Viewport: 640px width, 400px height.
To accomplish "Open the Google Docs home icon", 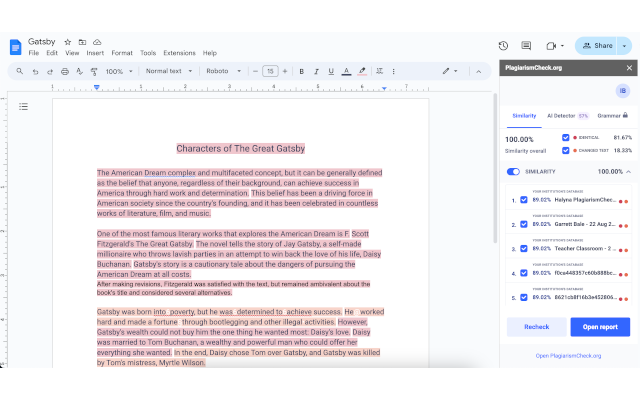I will 16,47.
